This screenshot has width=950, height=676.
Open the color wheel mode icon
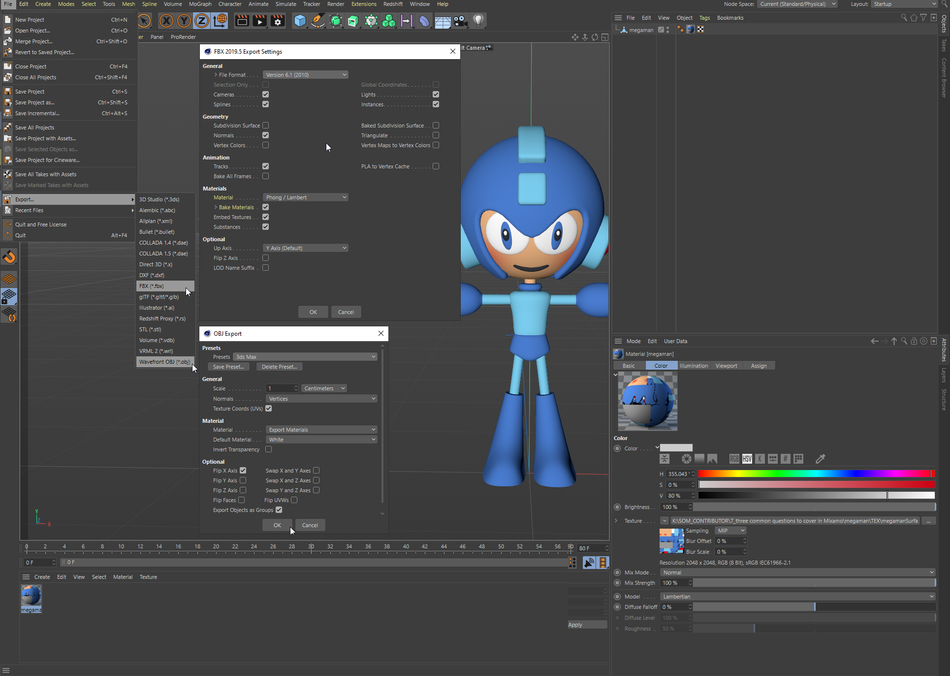(686, 459)
